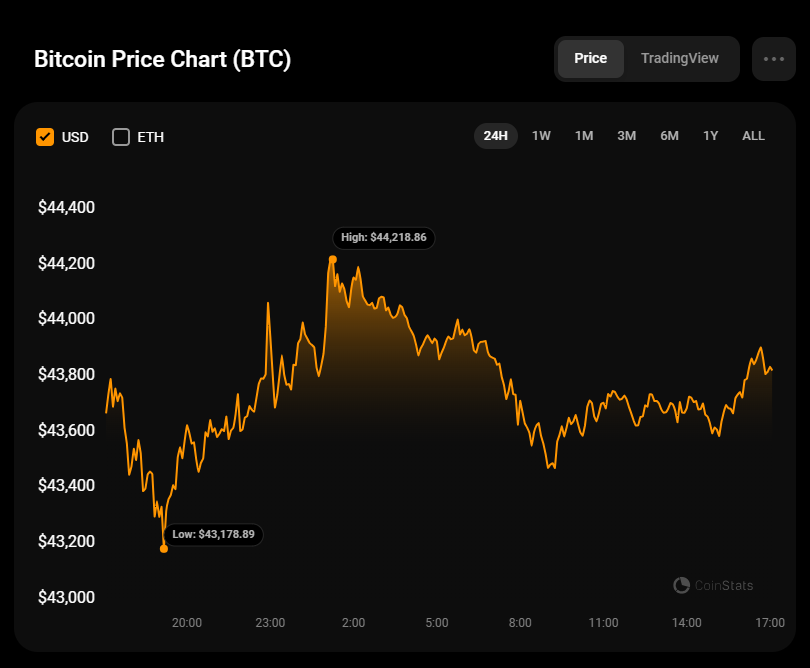810x668 pixels.
Task: Select the 24H time range
Action: coord(495,136)
